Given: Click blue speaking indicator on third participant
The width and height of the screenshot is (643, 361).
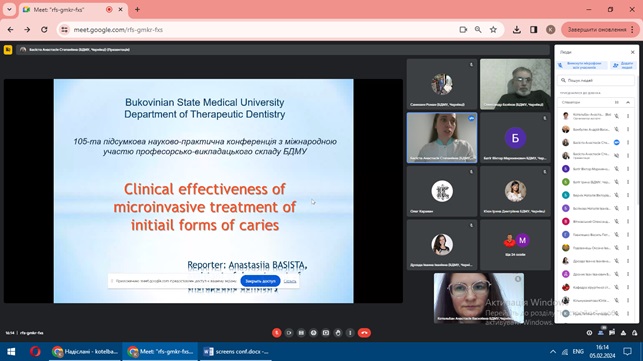Looking at the screenshot, I should [x=616, y=142].
